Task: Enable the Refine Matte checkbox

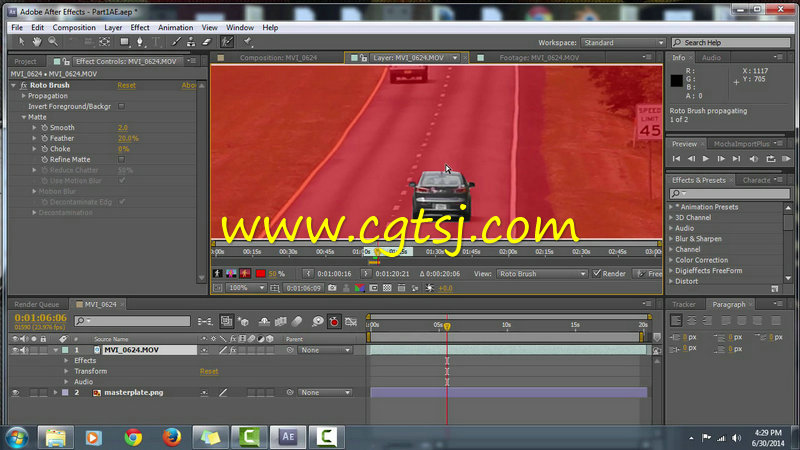Action: [x=121, y=159]
